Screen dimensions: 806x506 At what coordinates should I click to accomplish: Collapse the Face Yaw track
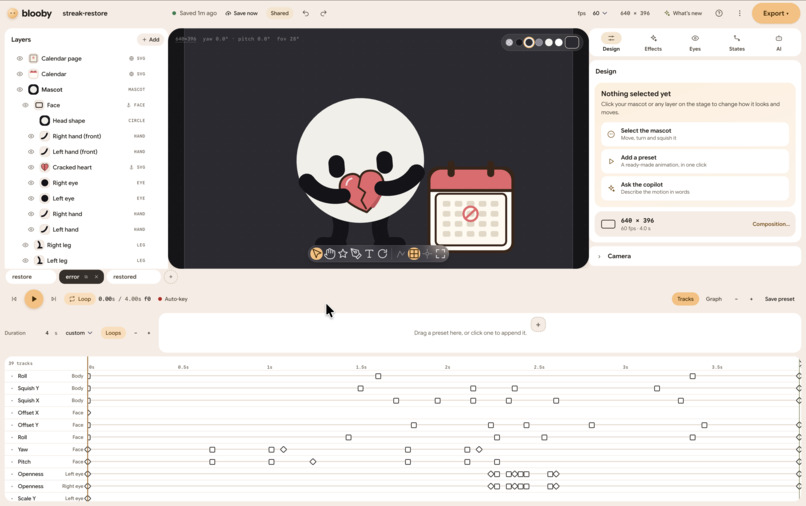12,449
